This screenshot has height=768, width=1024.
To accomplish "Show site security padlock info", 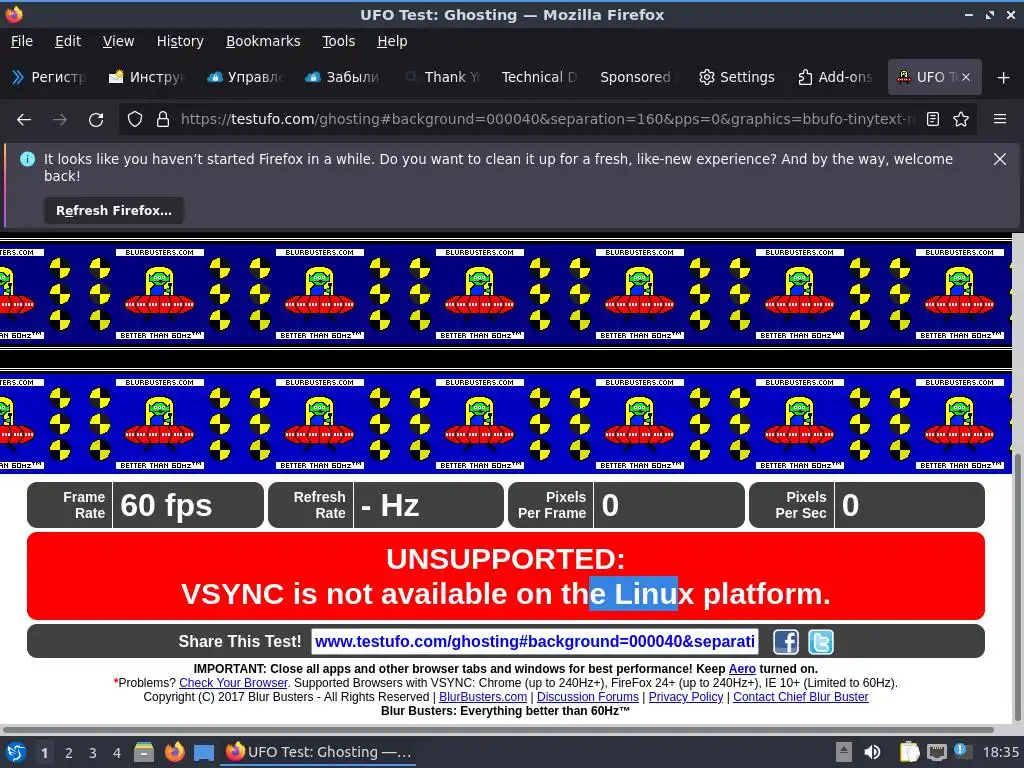I will [x=163, y=120].
